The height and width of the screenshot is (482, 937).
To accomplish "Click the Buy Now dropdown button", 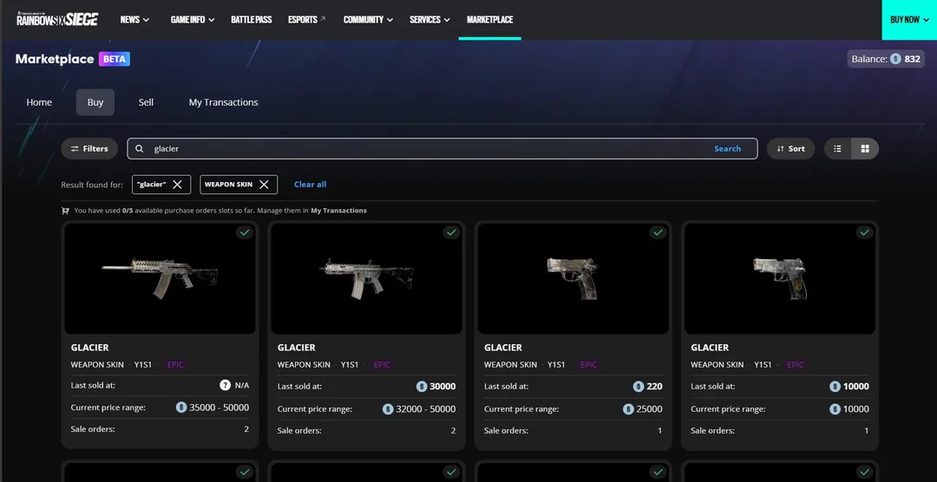I will tap(909, 20).
